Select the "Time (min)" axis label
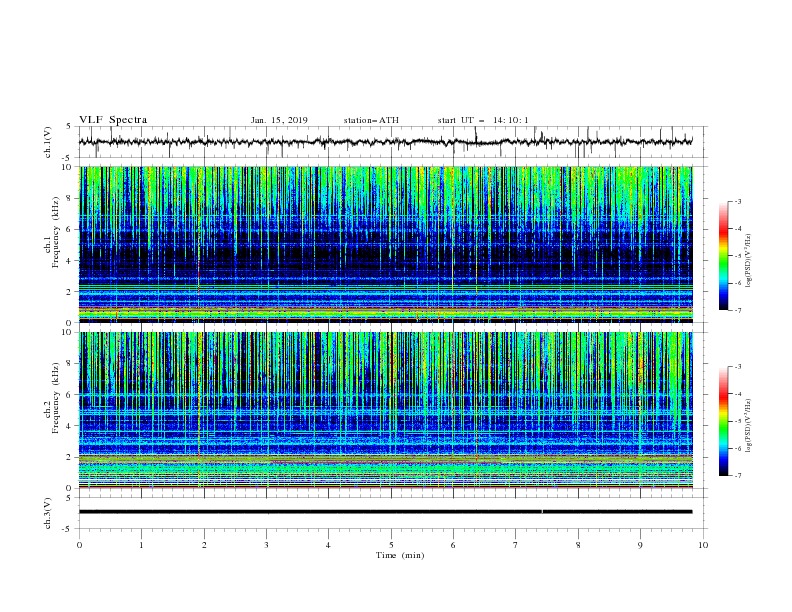Screen dimensions: 792x612 [x=400, y=555]
